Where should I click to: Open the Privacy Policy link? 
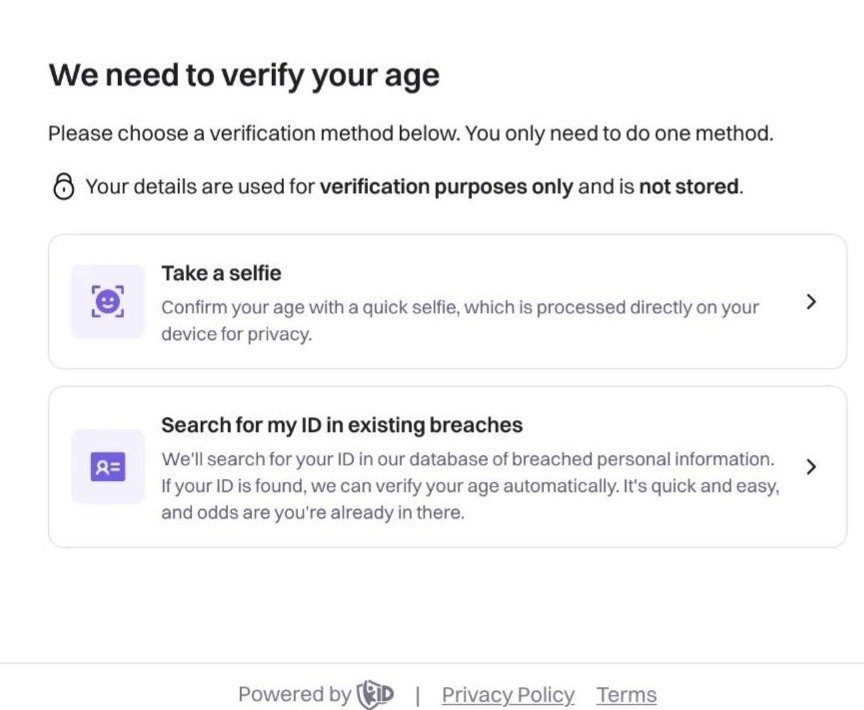click(508, 695)
